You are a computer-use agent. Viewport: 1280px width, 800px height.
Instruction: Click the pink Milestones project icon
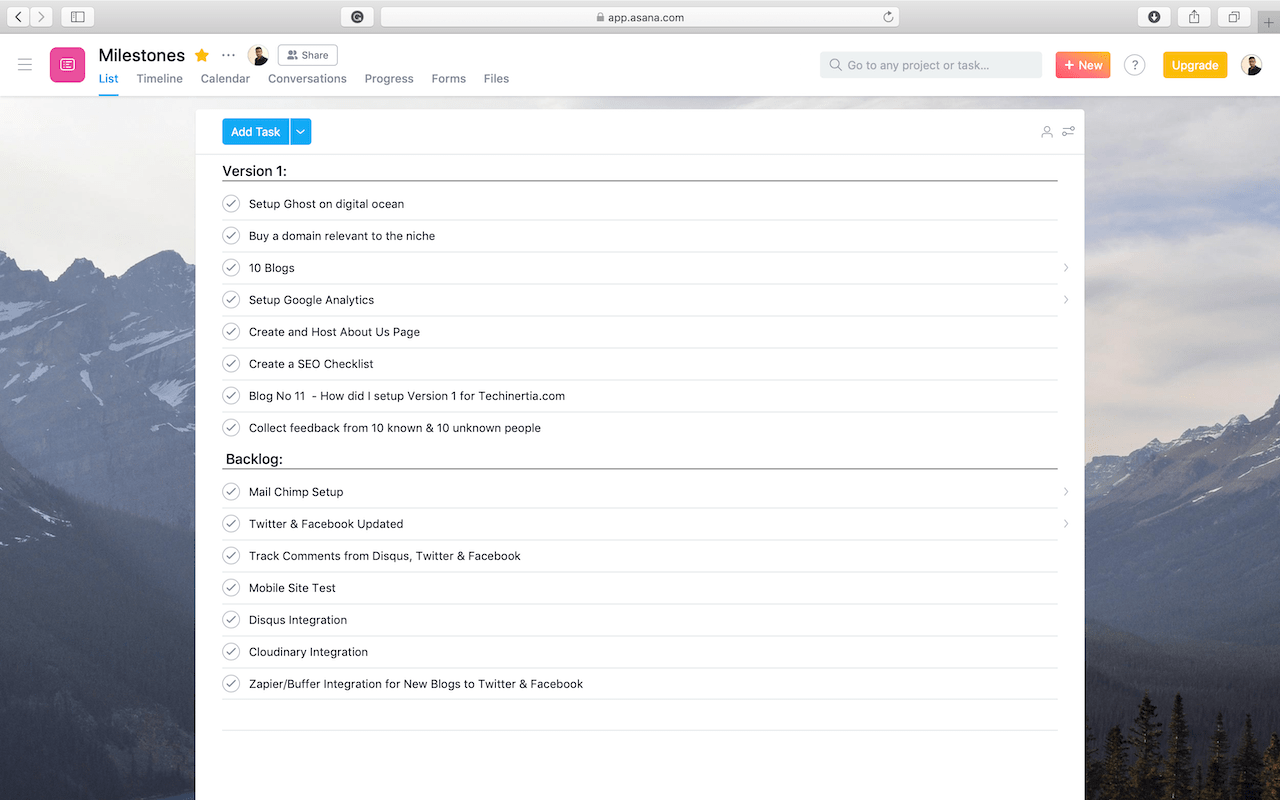tap(67, 65)
